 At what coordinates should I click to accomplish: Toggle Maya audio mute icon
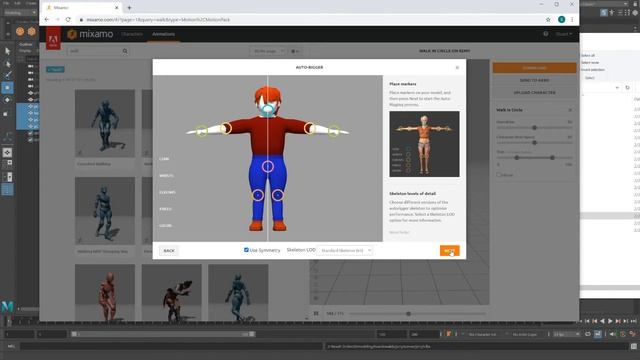pyautogui.click(x=612, y=334)
